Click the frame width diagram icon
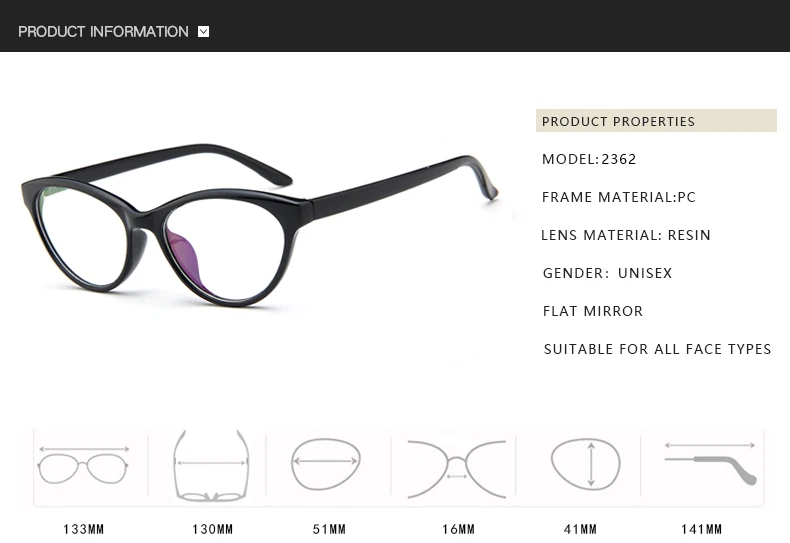Viewport: 790px width, 543px height. 83,464
